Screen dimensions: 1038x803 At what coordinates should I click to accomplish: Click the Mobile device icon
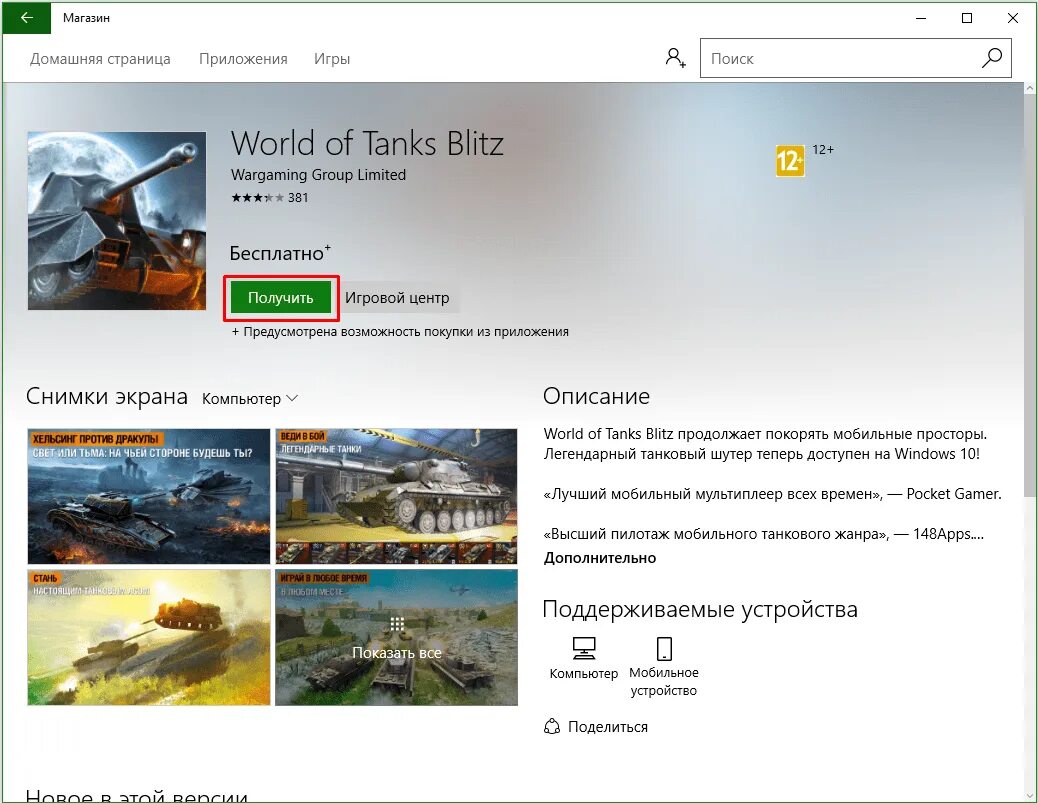664,649
